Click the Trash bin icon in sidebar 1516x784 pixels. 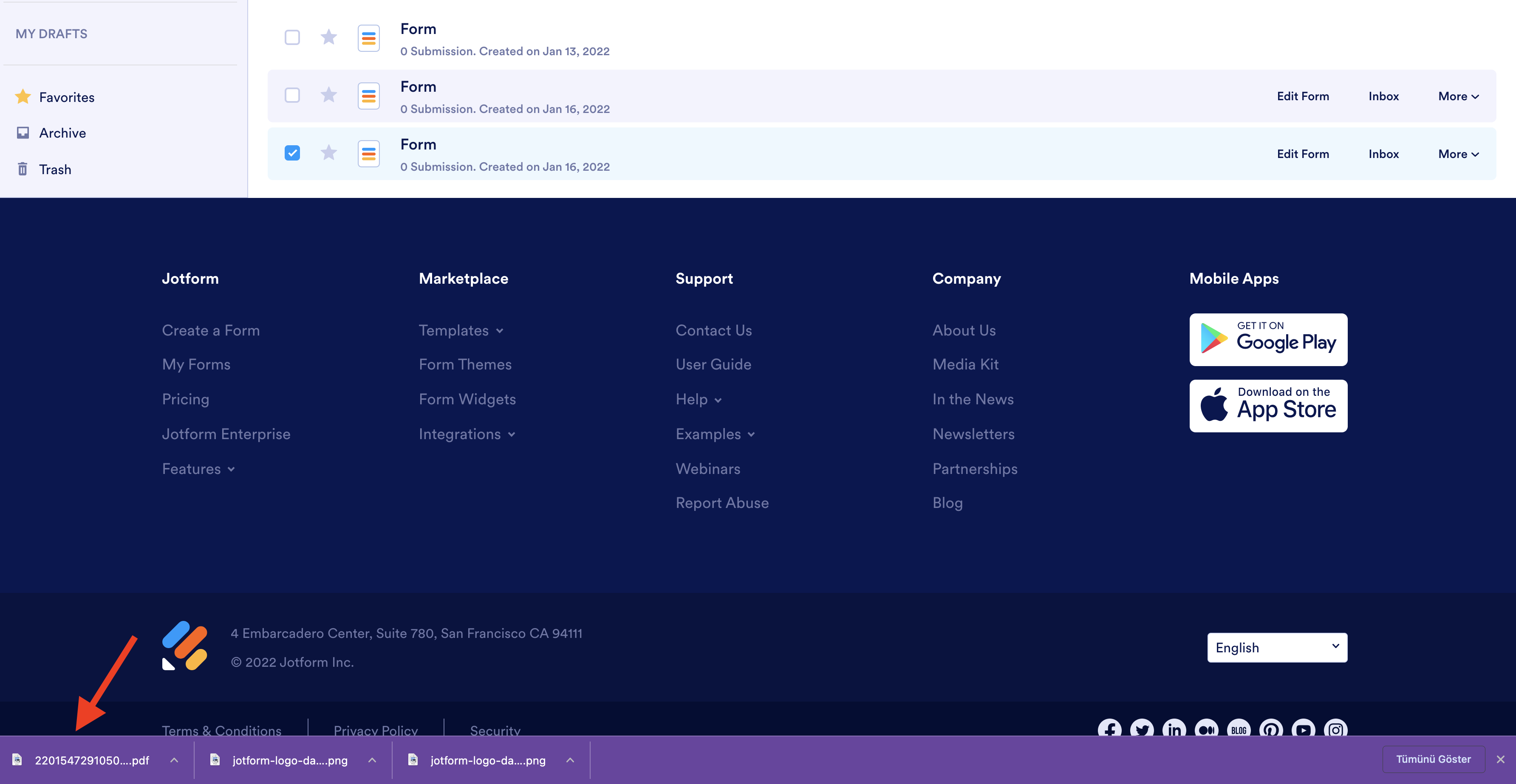pyautogui.click(x=23, y=169)
